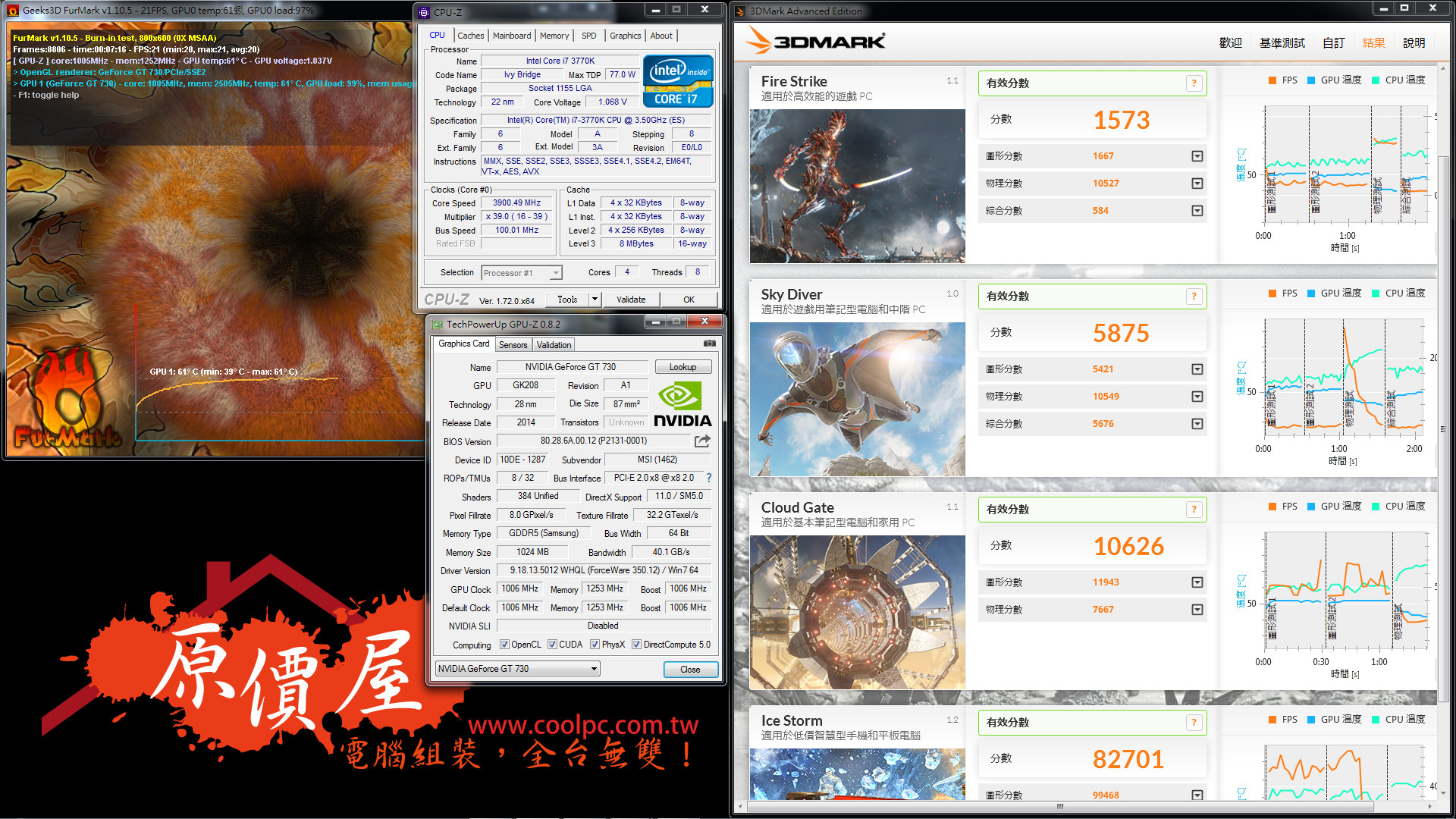Click the 3DMark title bar icon
1456x819 pixels.
741,11
